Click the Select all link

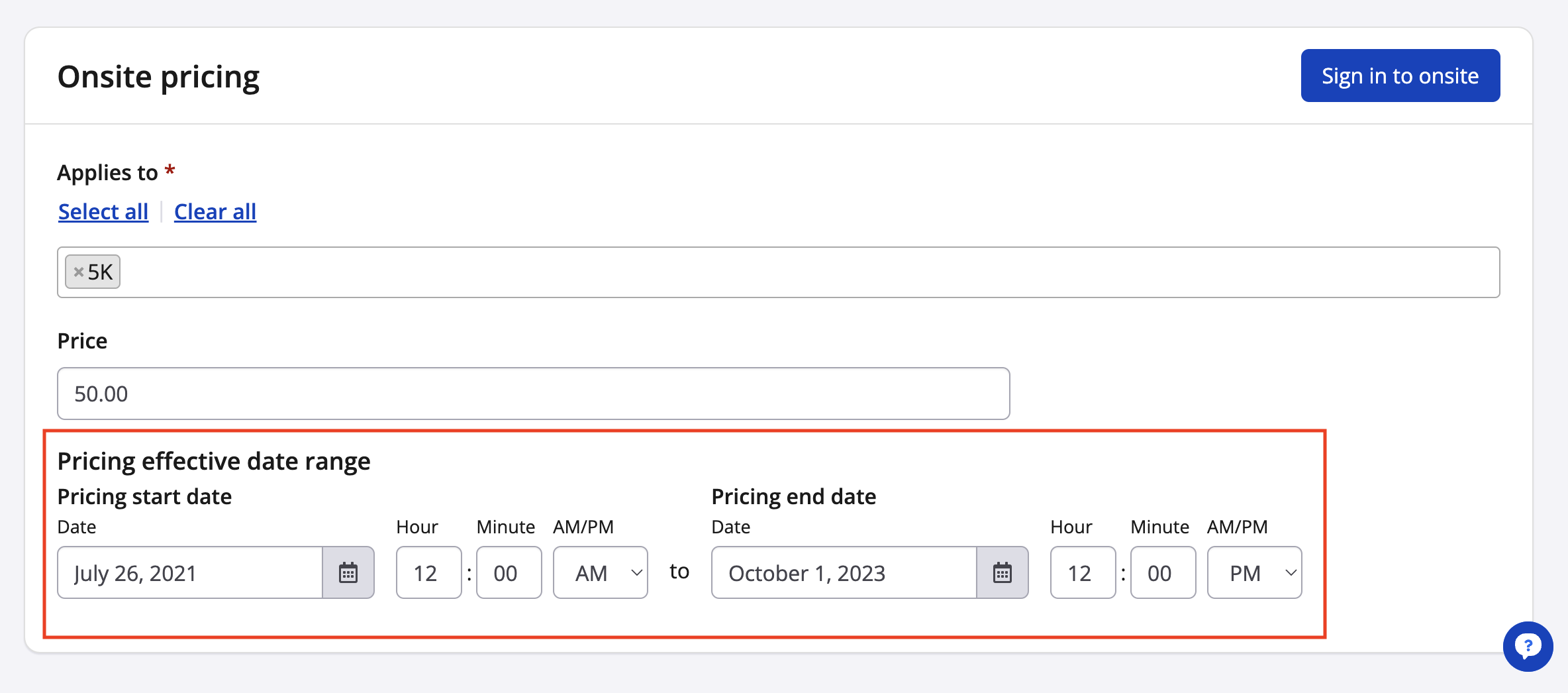[x=103, y=211]
